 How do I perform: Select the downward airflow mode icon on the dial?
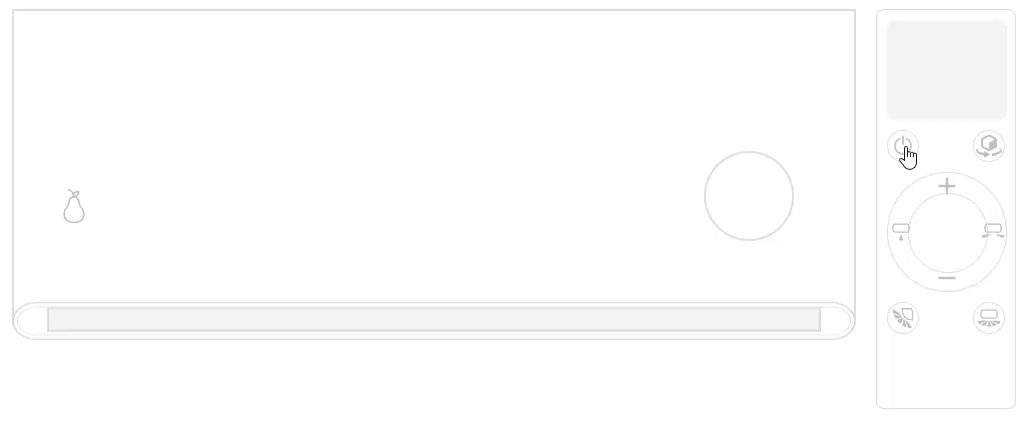coord(900,230)
